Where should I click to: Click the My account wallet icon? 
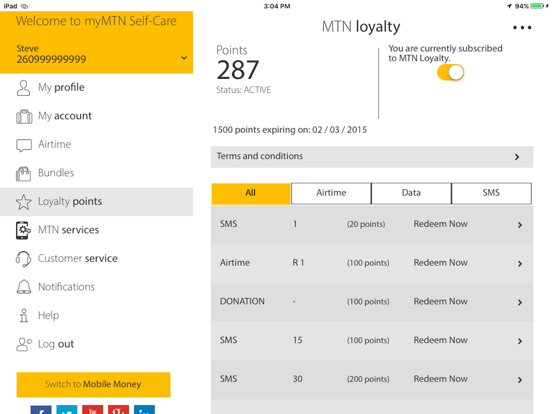click(24, 116)
